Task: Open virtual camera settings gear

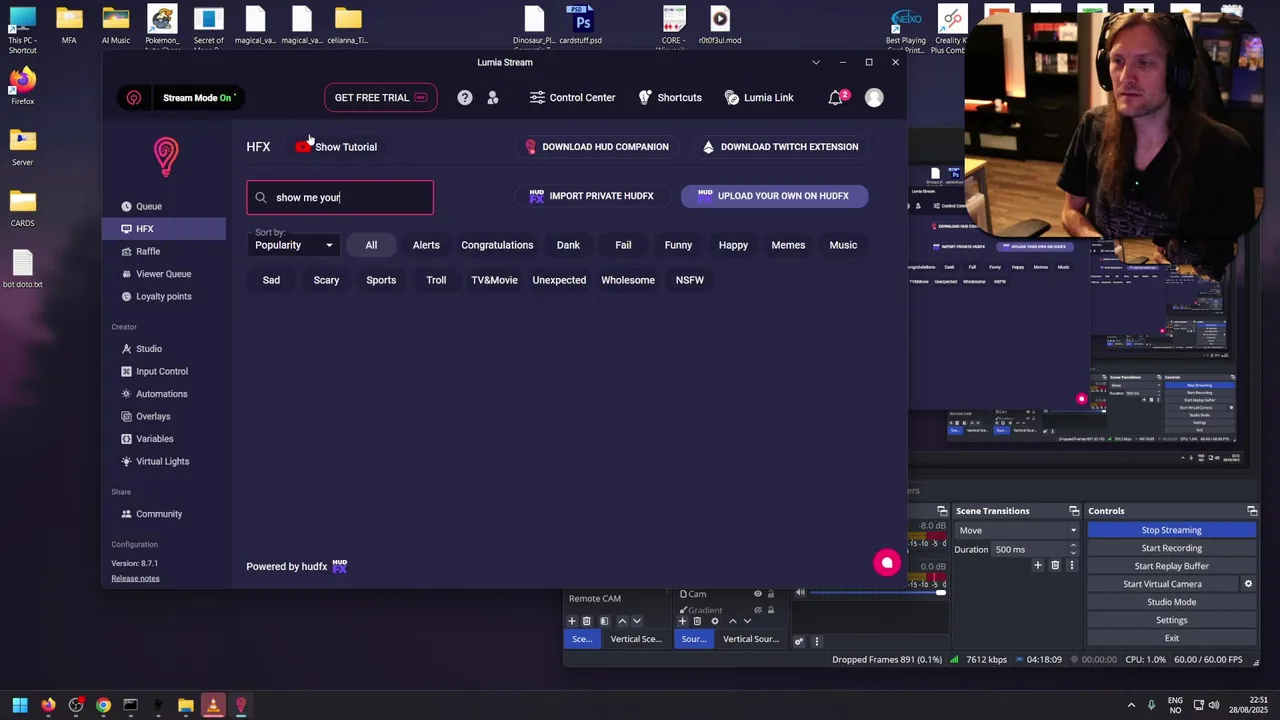Action: point(1248,584)
